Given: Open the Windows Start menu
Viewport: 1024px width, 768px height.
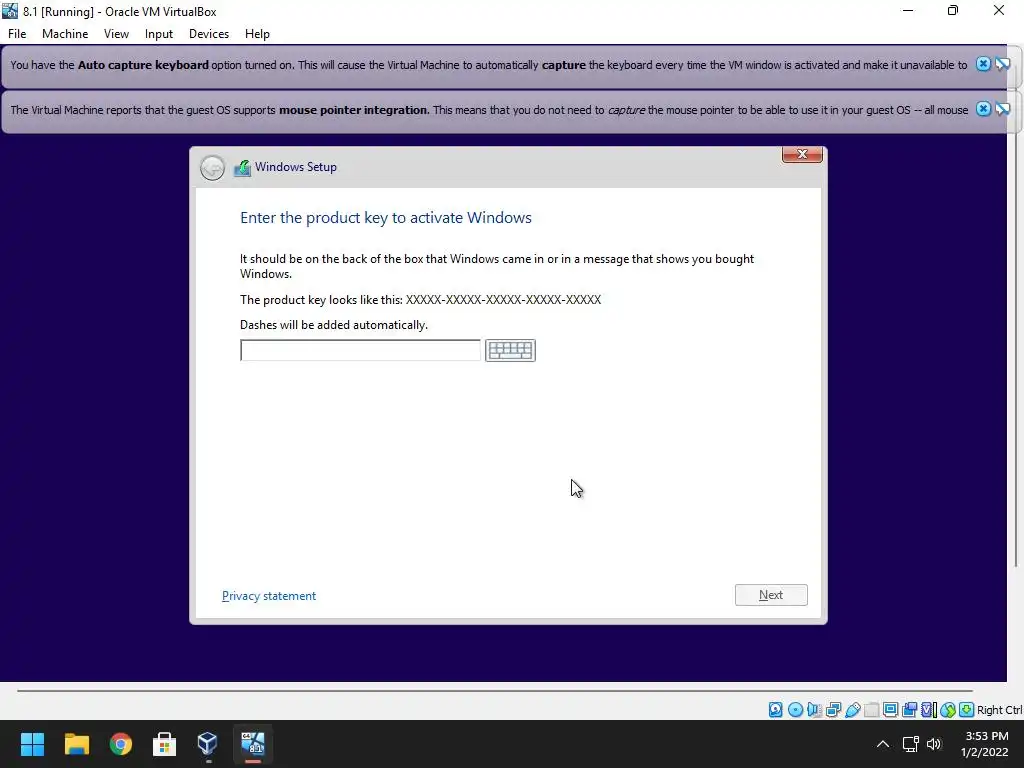Looking at the screenshot, I should point(32,744).
